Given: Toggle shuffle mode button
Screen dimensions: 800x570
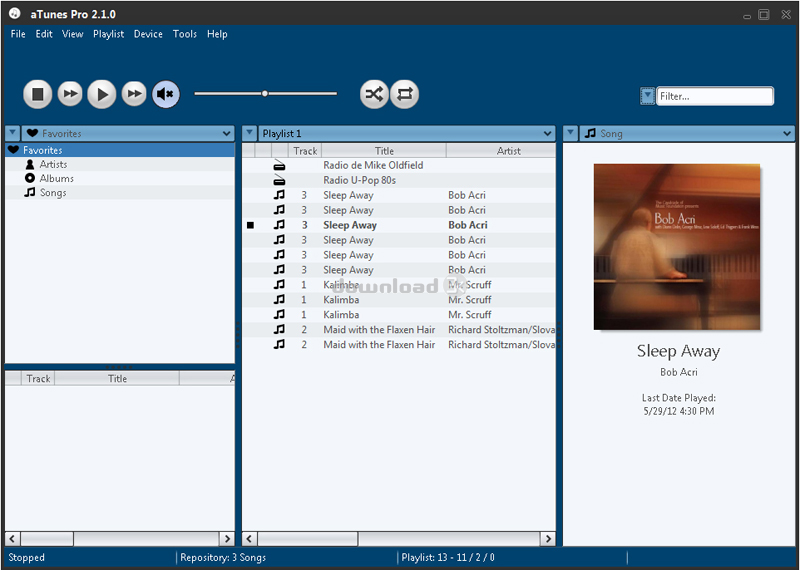Looking at the screenshot, I should (374, 94).
